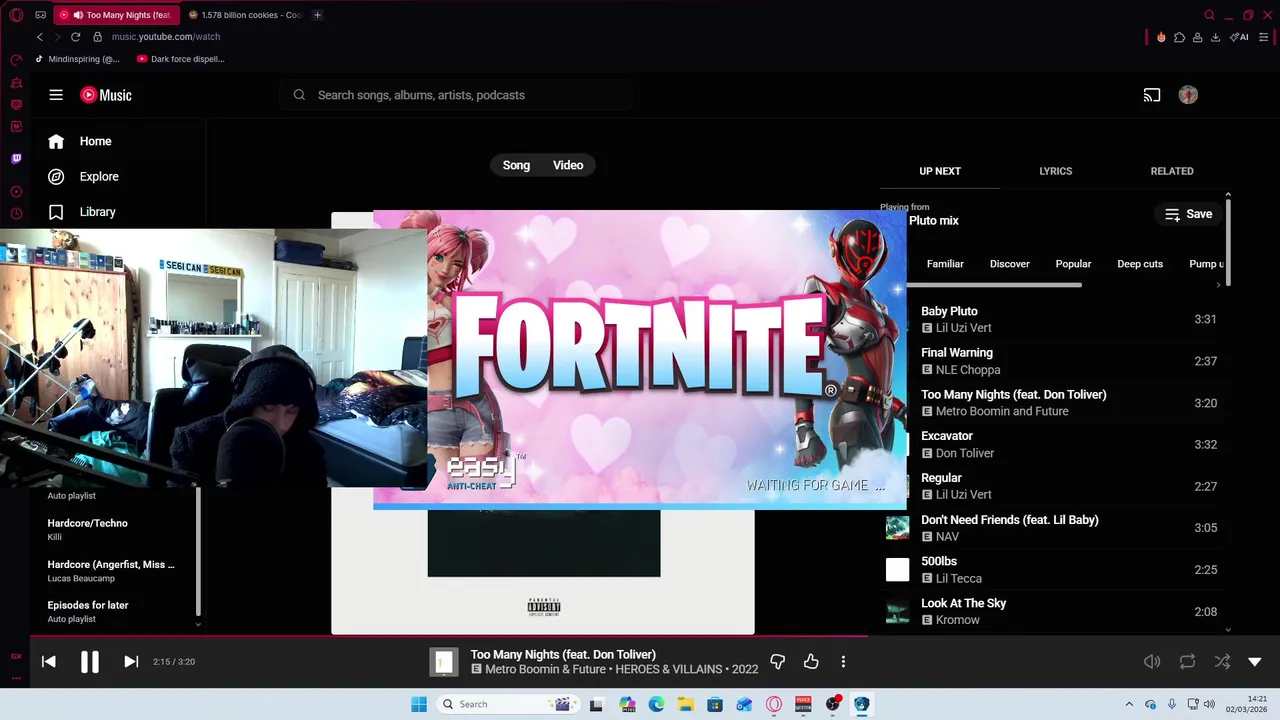Viewport: 1280px width, 720px height.
Task: Open the account profile avatar
Action: pyautogui.click(x=1188, y=95)
